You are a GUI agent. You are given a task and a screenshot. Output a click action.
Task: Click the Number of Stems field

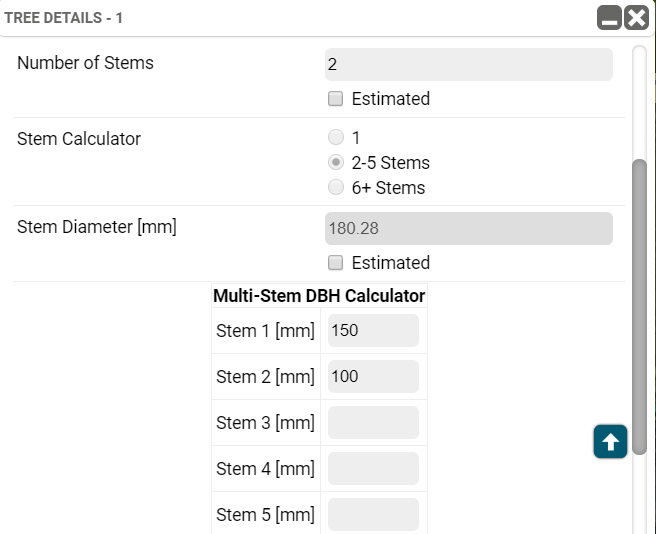click(x=469, y=64)
